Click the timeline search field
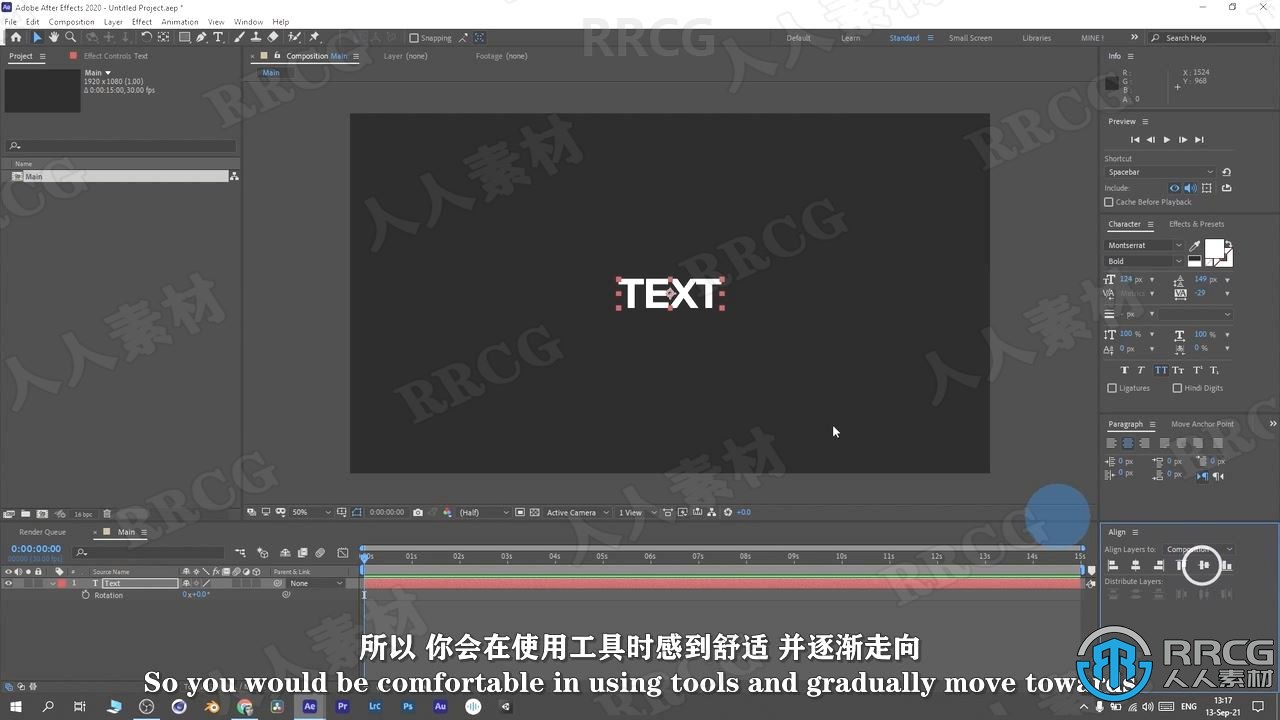 click(148, 552)
